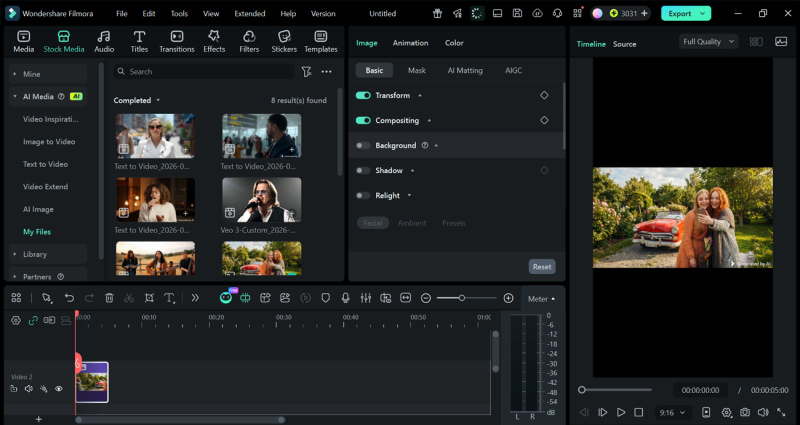Viewport: 800px width, 425px height.
Task: Select the crop tool in timeline toolbar
Action: [149, 298]
